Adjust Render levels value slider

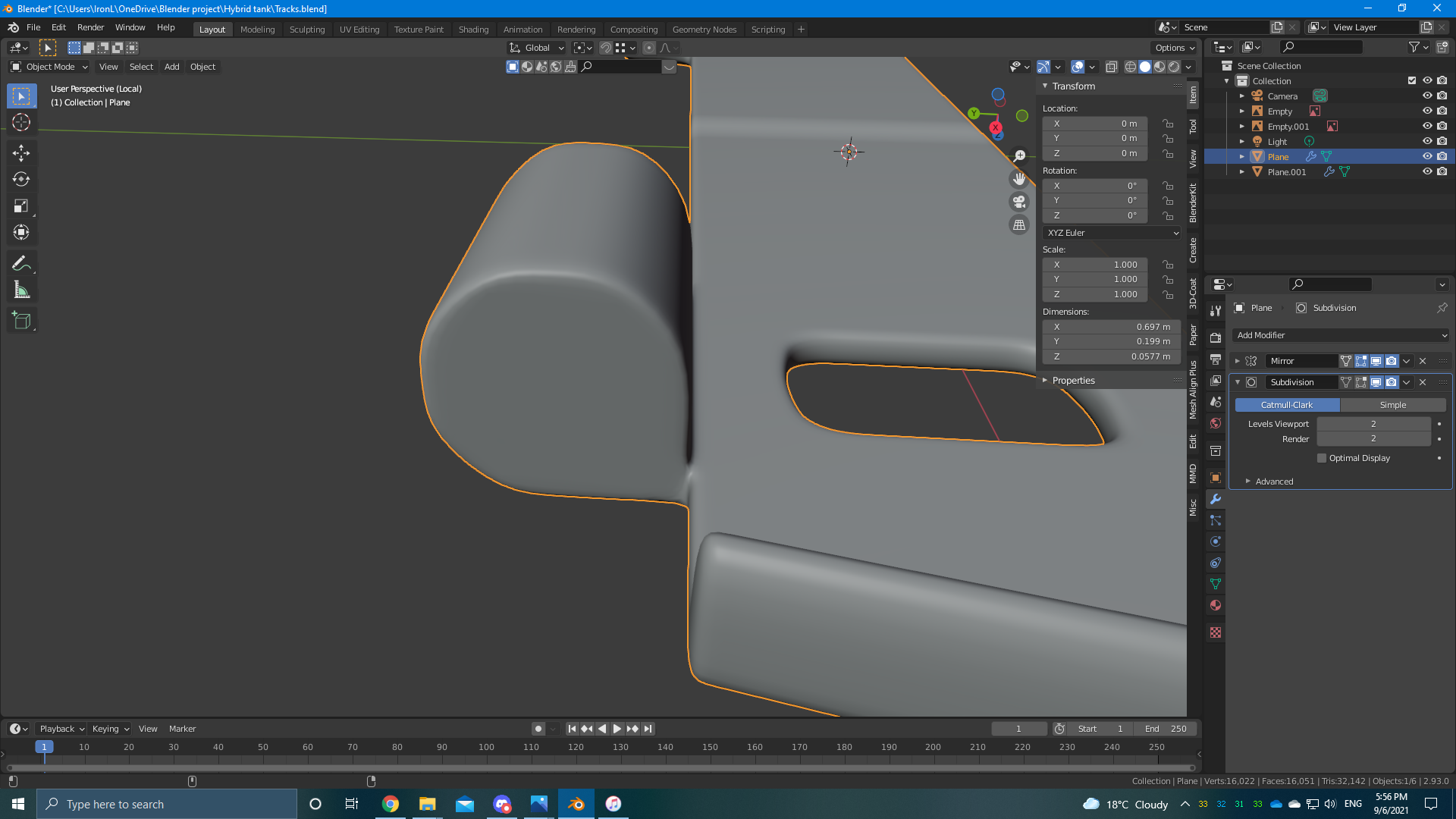(1373, 439)
